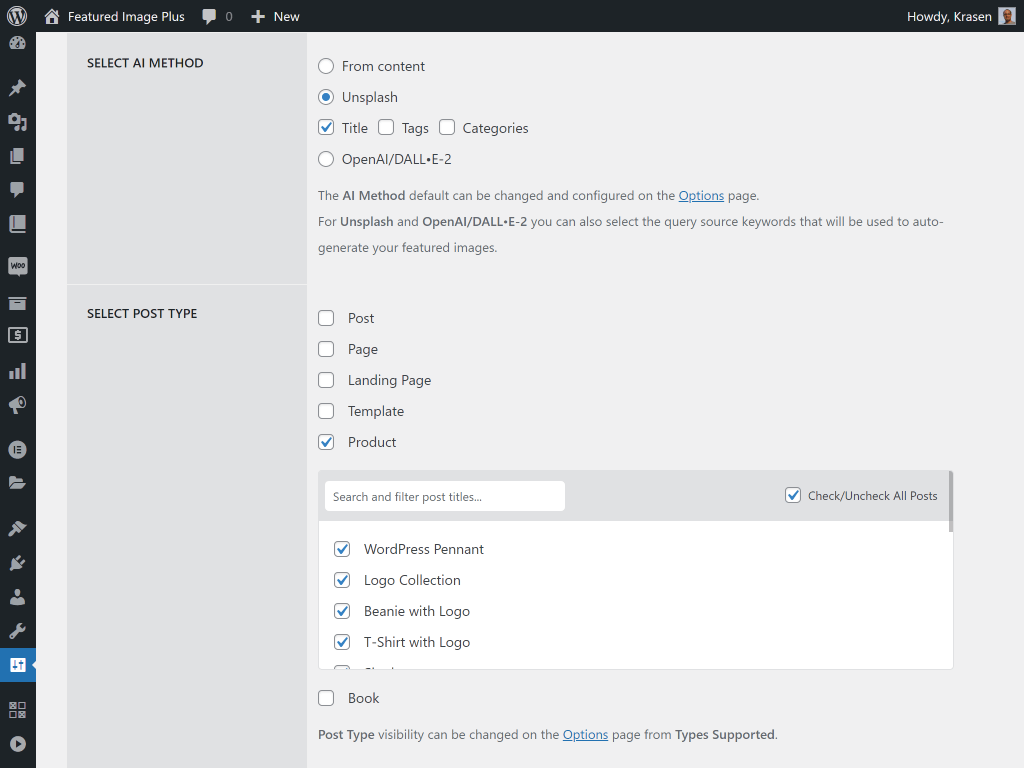Click the comment count 0 in admin bar
This screenshot has width=1024, height=768.
tap(229, 16)
